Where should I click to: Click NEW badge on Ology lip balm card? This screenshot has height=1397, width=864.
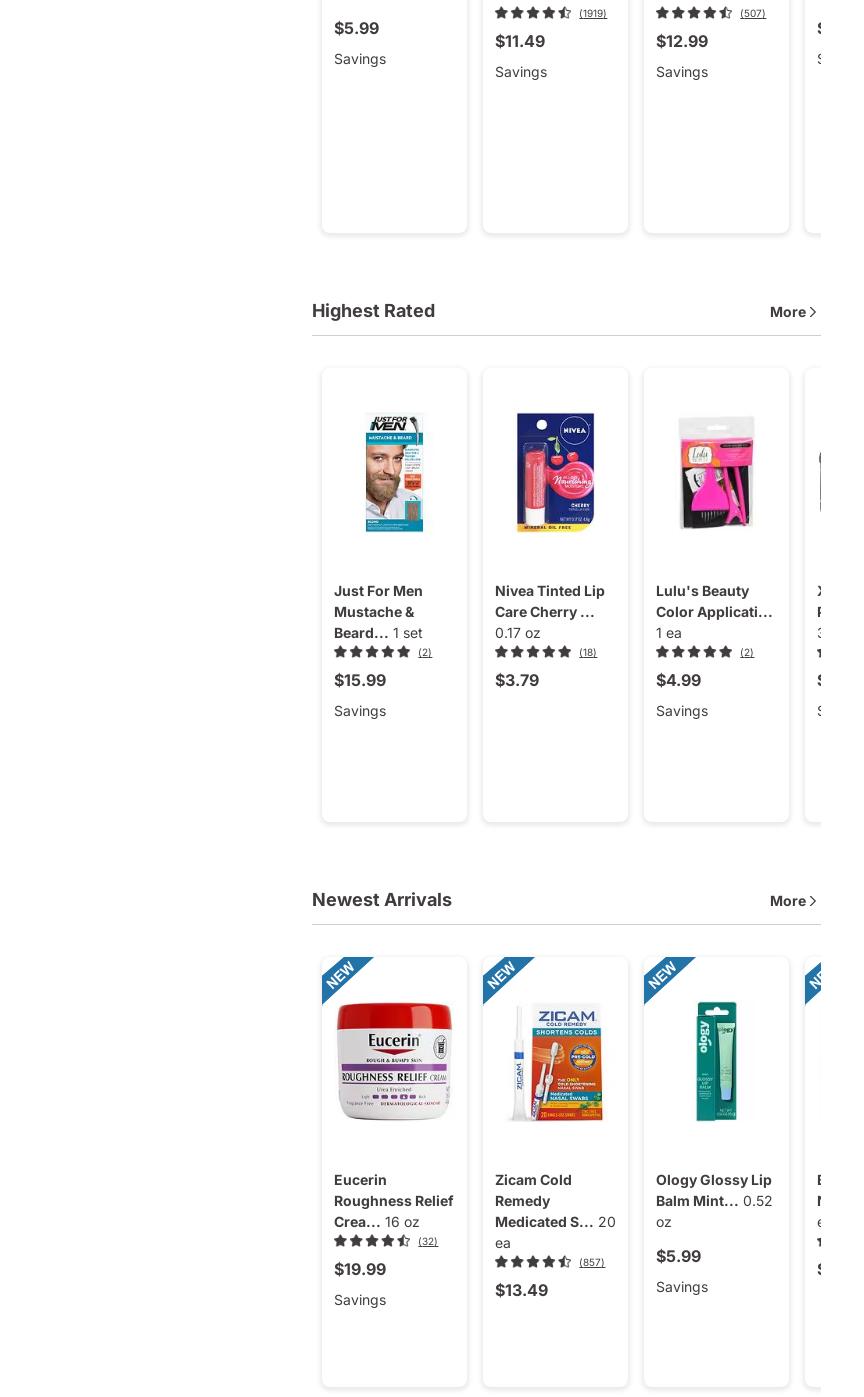664,975
